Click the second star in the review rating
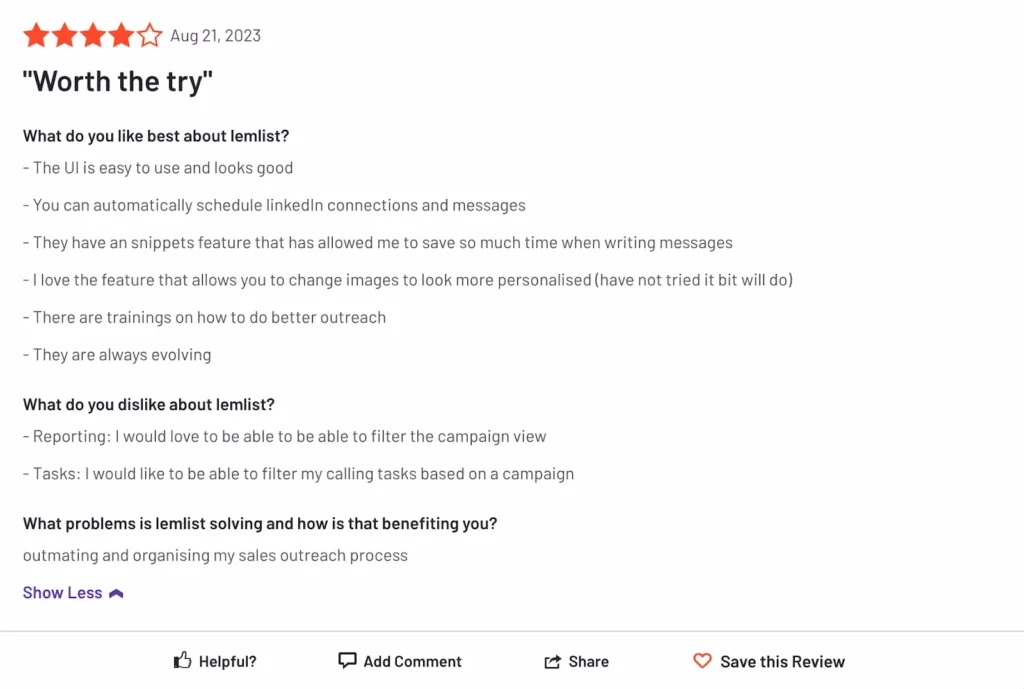 pos(64,35)
